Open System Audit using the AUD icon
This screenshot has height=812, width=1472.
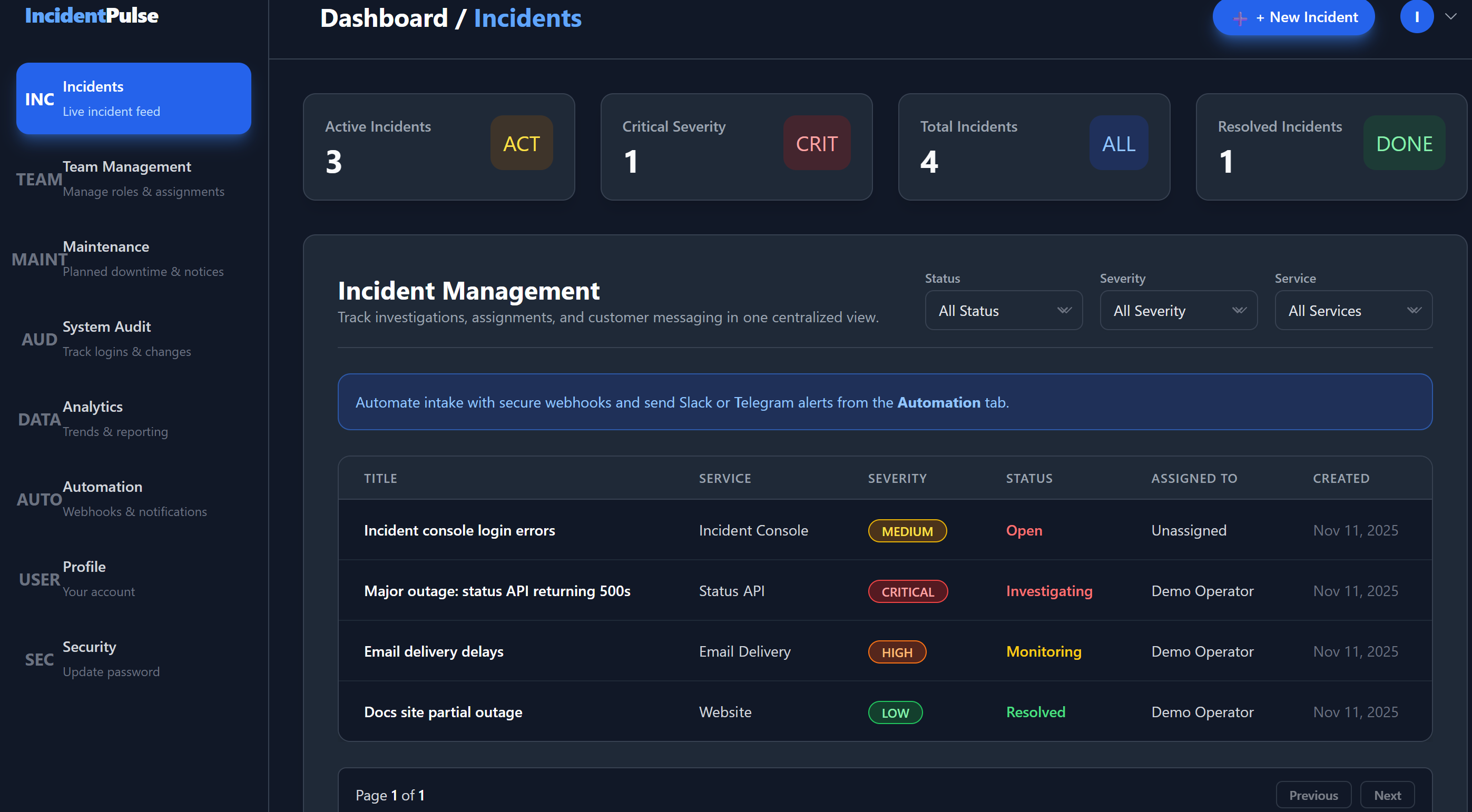38,339
